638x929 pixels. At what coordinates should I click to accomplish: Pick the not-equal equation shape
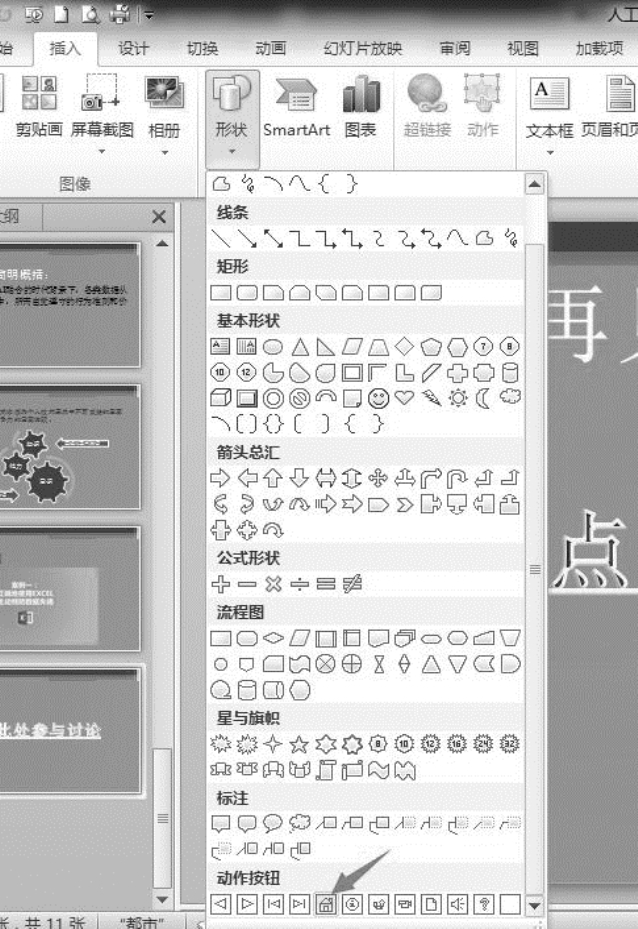[x=352, y=584]
